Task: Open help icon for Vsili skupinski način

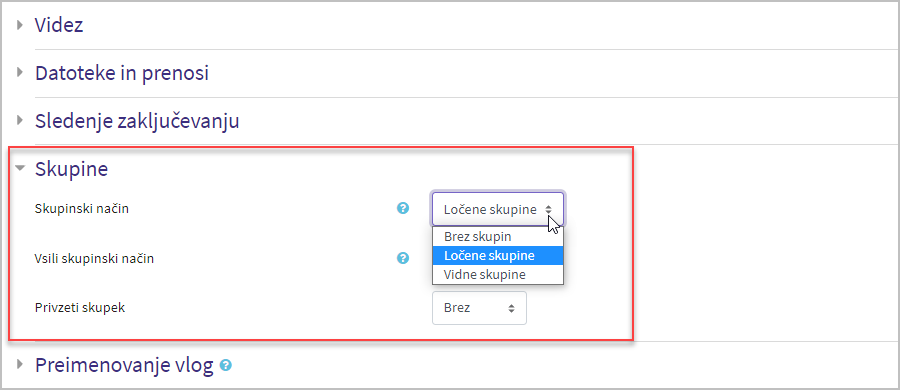Action: coord(403,258)
